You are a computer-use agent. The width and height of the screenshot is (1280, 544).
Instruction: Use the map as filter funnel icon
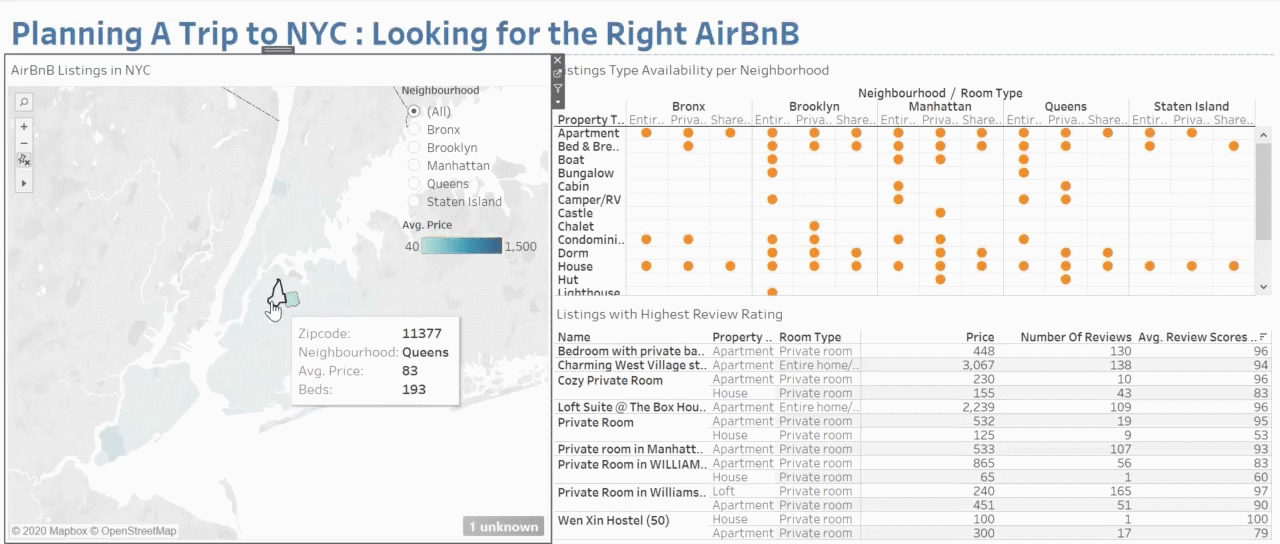[558, 88]
